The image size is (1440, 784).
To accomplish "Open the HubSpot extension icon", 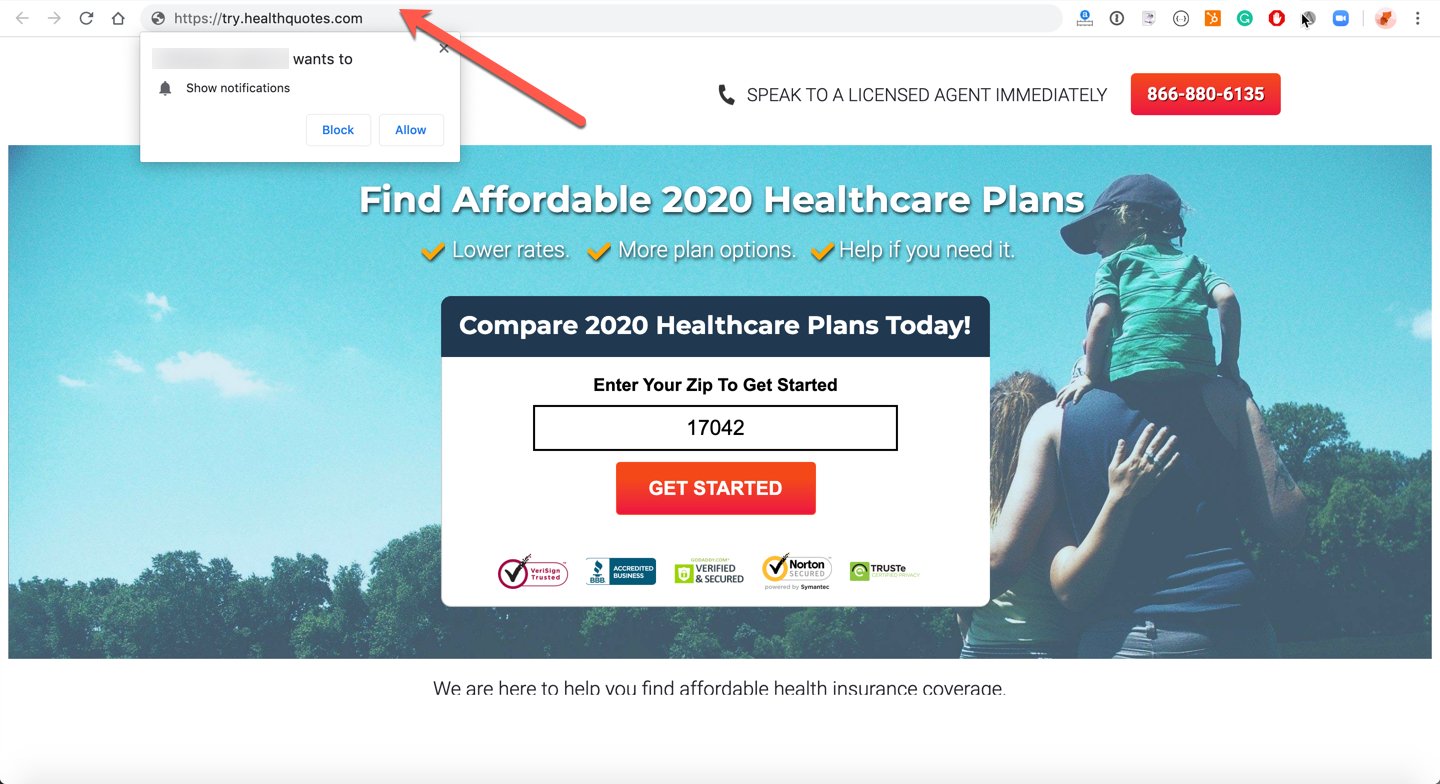I will 1212,18.
